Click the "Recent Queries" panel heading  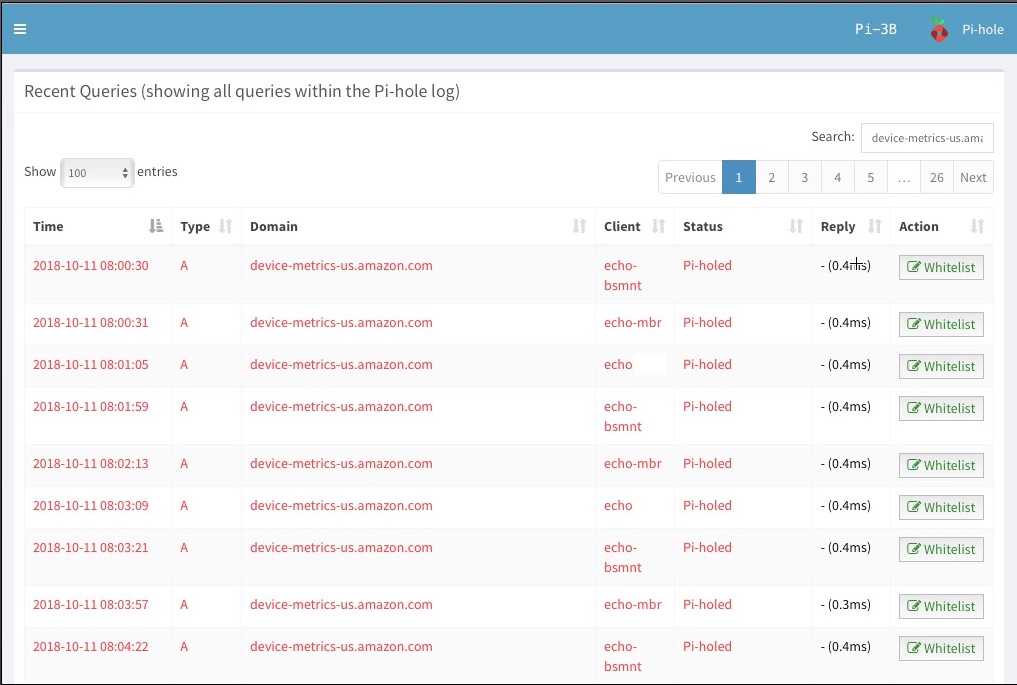pyautogui.click(x=242, y=91)
